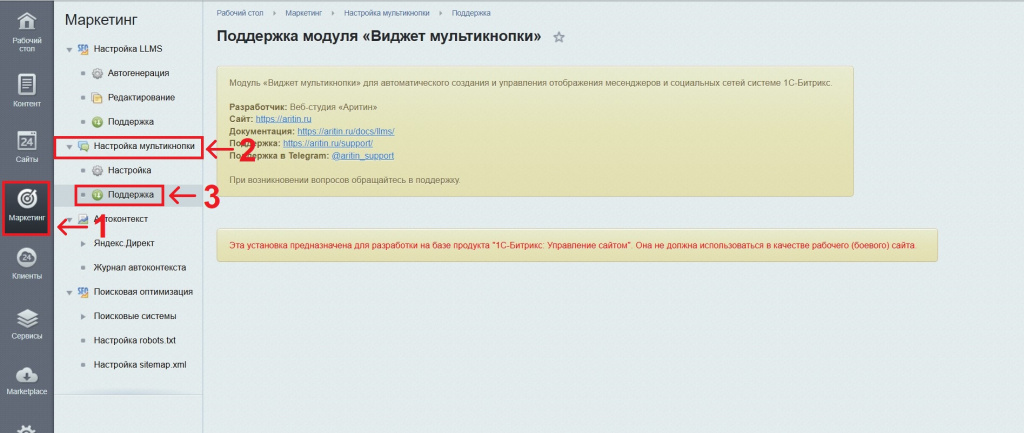Open Редактирование in the LLMS menu
The width and height of the screenshot is (1024, 433).
click(141, 97)
